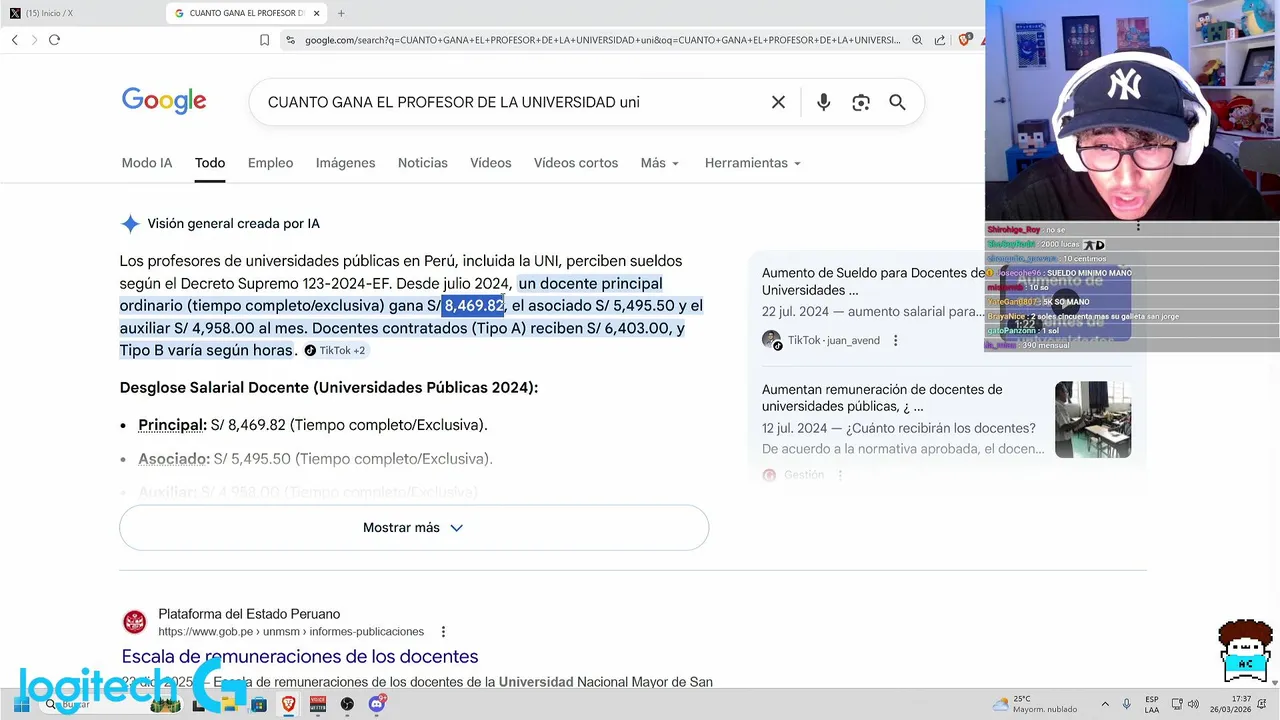Follow the underlined Principal link

[x=172, y=425]
